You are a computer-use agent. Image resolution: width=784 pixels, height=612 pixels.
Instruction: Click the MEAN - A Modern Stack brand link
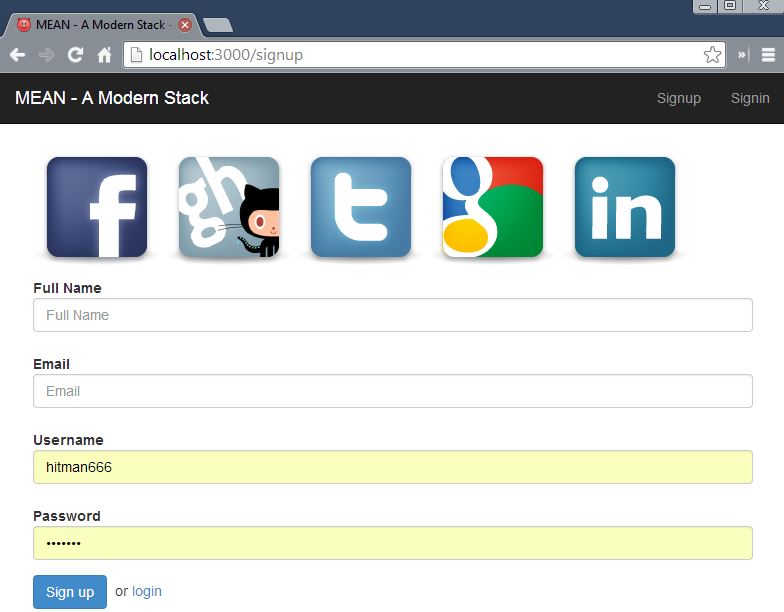pos(112,98)
